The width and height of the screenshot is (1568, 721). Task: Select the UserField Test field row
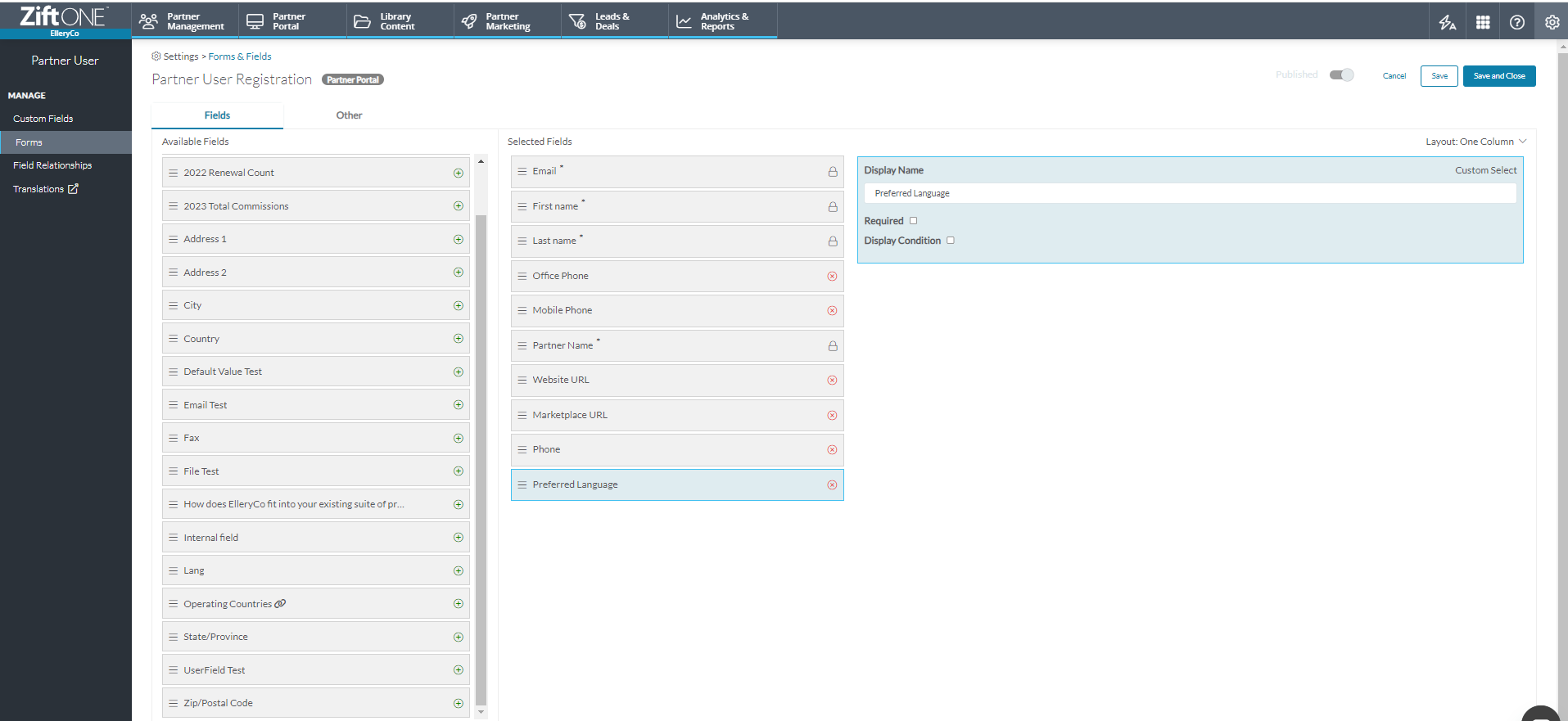316,670
